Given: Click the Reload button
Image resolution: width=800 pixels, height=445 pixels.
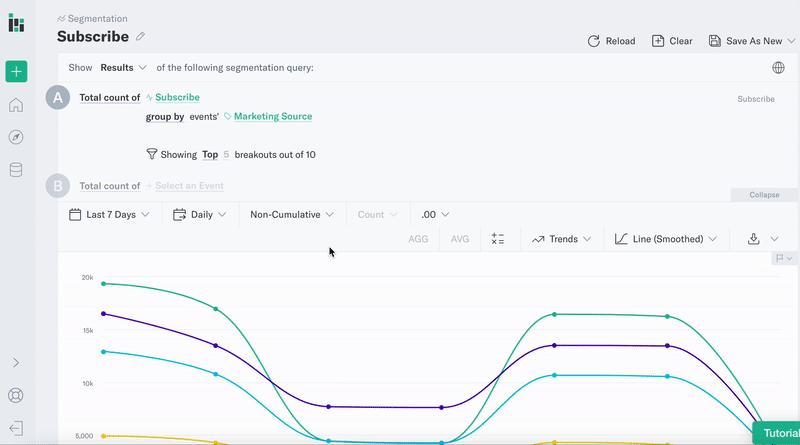Looking at the screenshot, I should pyautogui.click(x=611, y=41).
